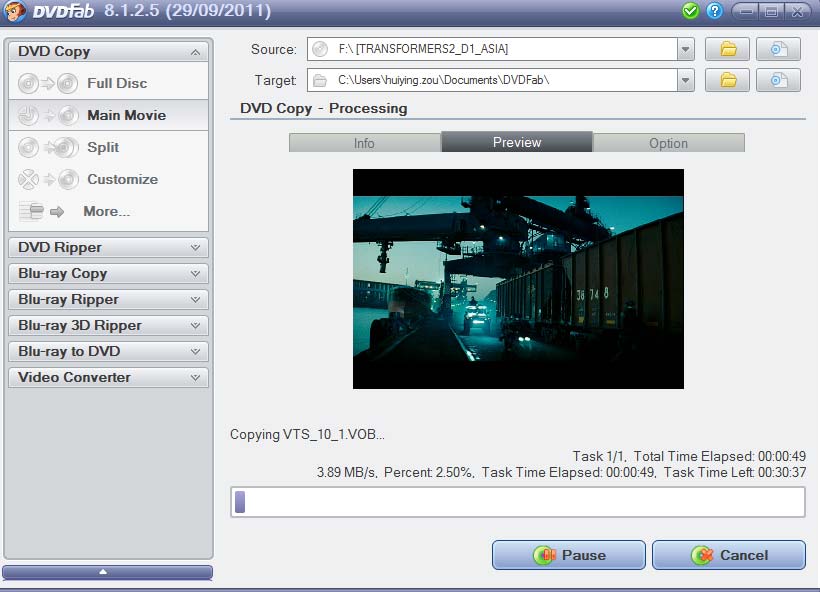820x592 pixels.
Task: Pause the copy process
Action: click(568, 555)
